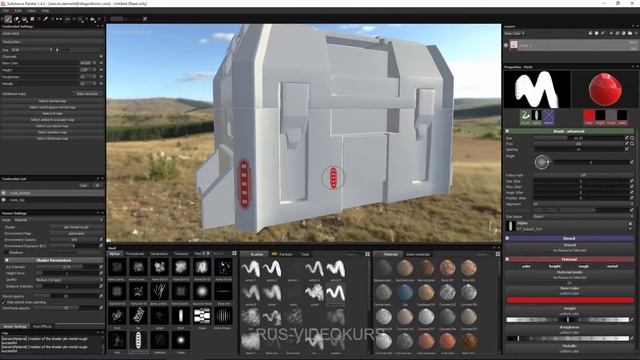Open Brush settings icon in Properties

525,116
